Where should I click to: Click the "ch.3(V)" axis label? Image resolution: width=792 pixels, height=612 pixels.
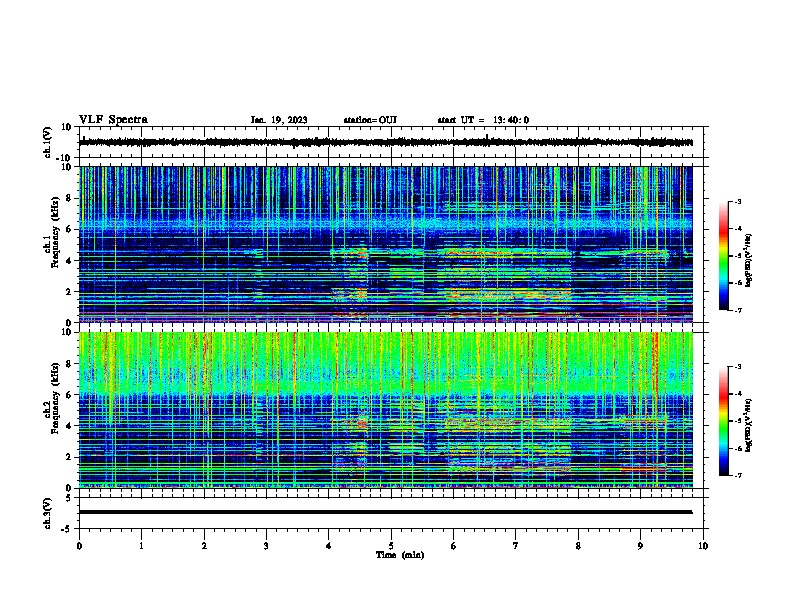click(47, 513)
